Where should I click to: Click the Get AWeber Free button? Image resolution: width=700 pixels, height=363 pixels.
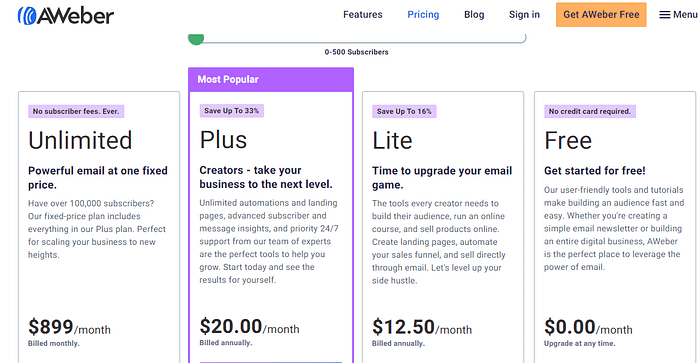[601, 15]
